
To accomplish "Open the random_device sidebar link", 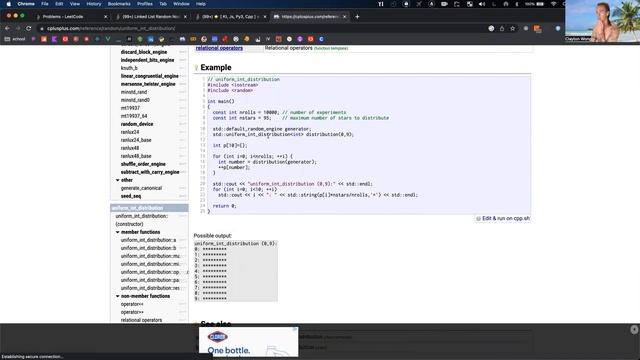I will click(x=137, y=124).
